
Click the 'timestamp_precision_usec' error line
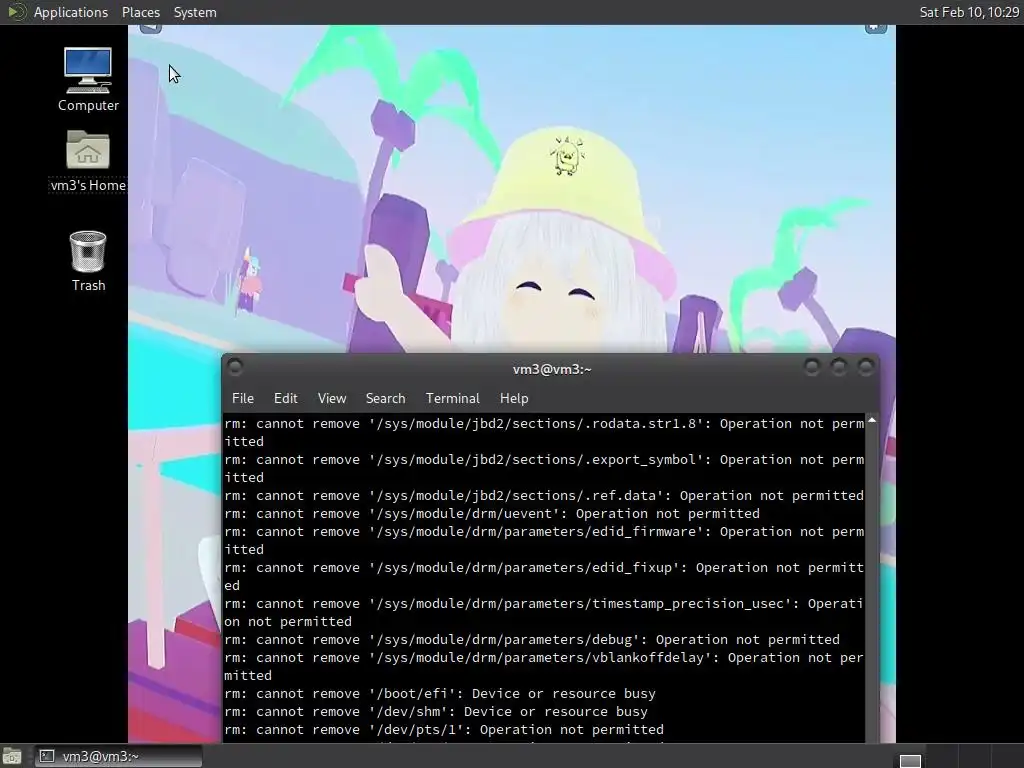click(x=544, y=613)
